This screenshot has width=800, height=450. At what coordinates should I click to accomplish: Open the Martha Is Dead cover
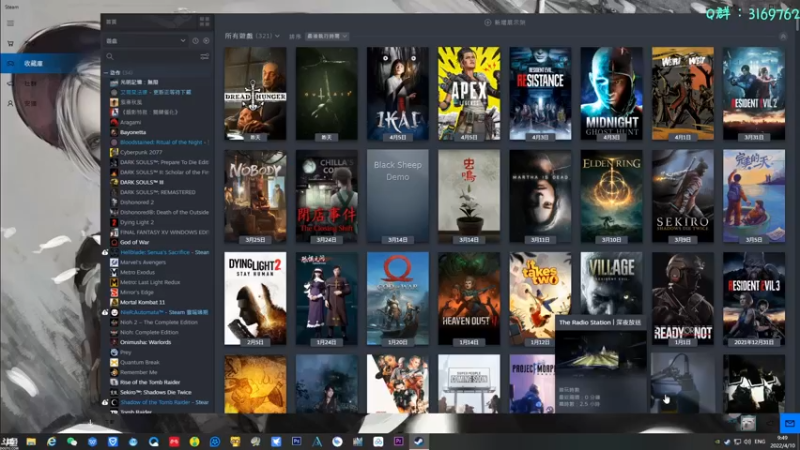[x=540, y=196]
